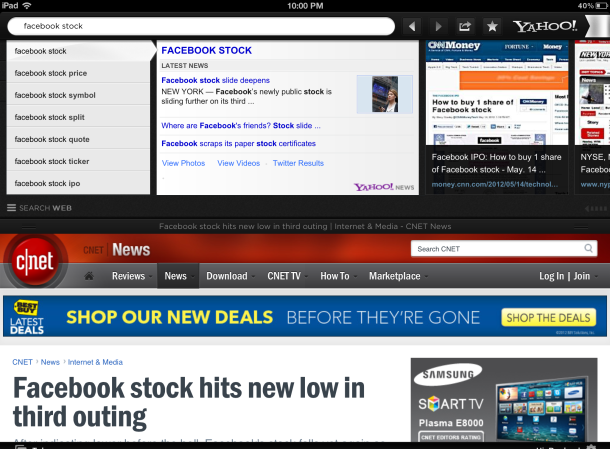Open 'Where are Facebook's friends?' link
Image resolution: width=610 pixels, height=449 pixels.
241,126
